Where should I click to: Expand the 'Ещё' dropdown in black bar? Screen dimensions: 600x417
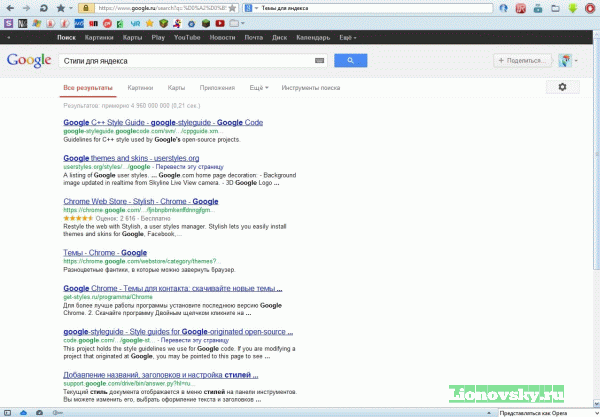[x=346, y=36]
